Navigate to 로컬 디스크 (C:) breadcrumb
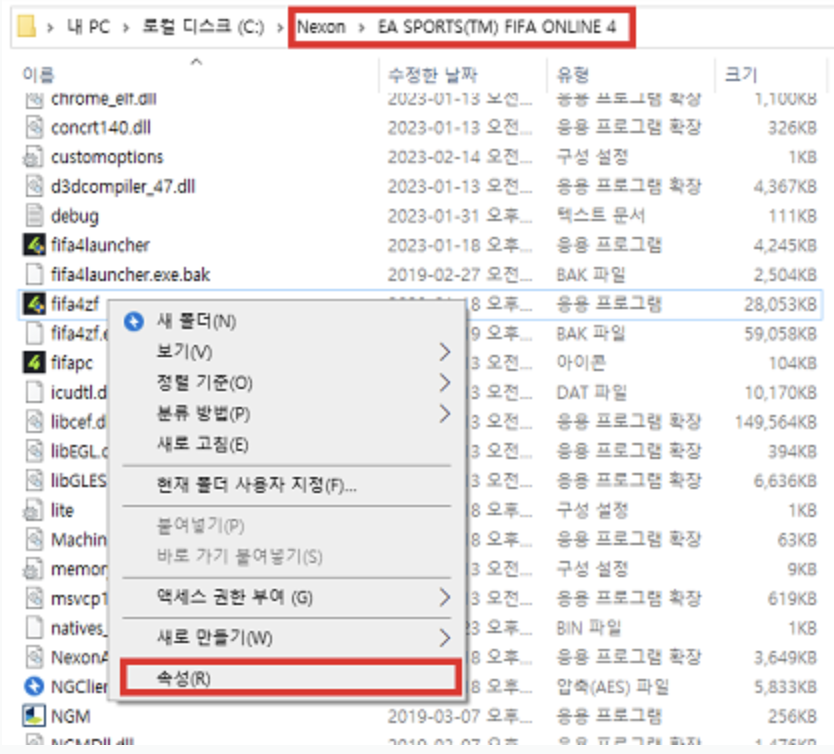The height and width of the screenshot is (754, 834). pyautogui.click(x=203, y=27)
